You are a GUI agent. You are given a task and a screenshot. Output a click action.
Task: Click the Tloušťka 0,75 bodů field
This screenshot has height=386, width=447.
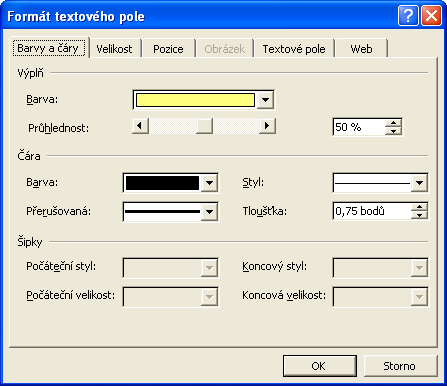tap(372, 211)
